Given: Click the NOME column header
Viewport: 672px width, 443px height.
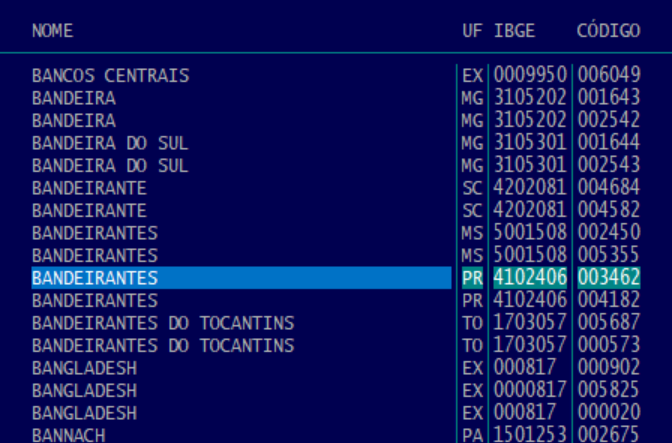Looking at the screenshot, I should tap(52, 31).
